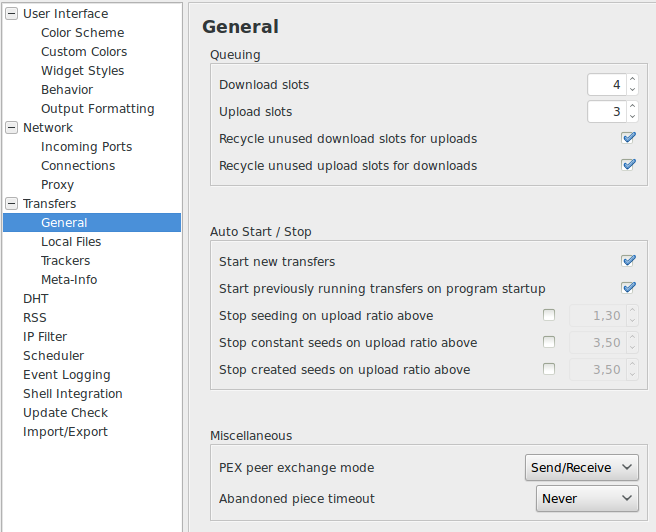The image size is (656, 532).
Task: Open Shell Integration settings
Action: 73,394
